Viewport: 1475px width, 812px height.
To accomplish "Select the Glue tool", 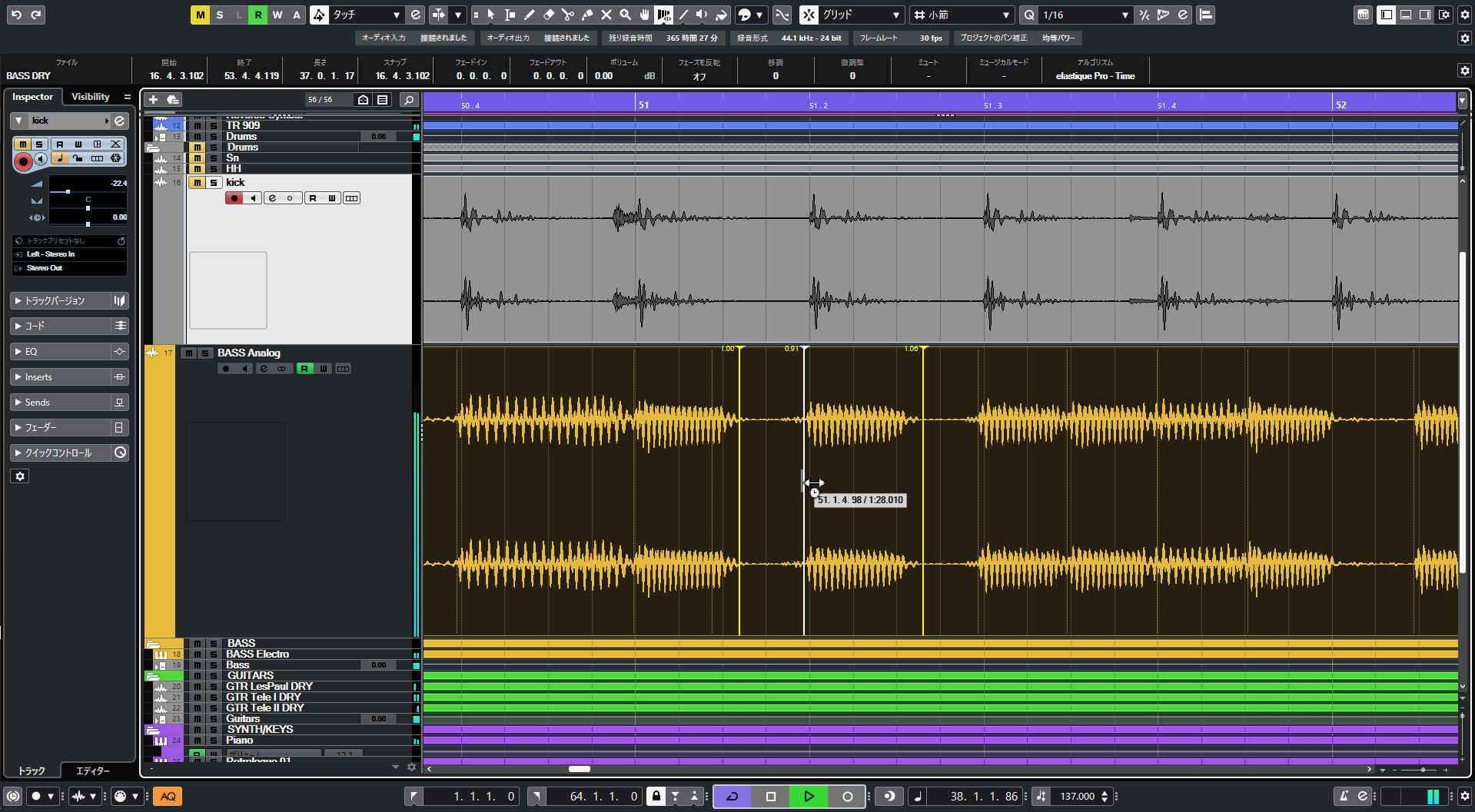I will click(586, 15).
